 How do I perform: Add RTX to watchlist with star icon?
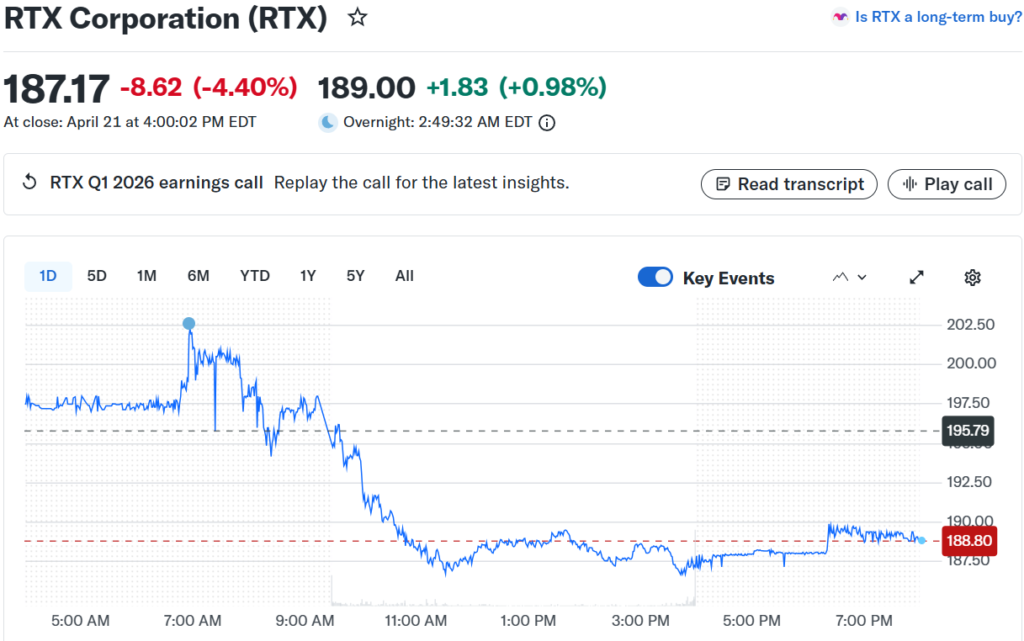357,18
